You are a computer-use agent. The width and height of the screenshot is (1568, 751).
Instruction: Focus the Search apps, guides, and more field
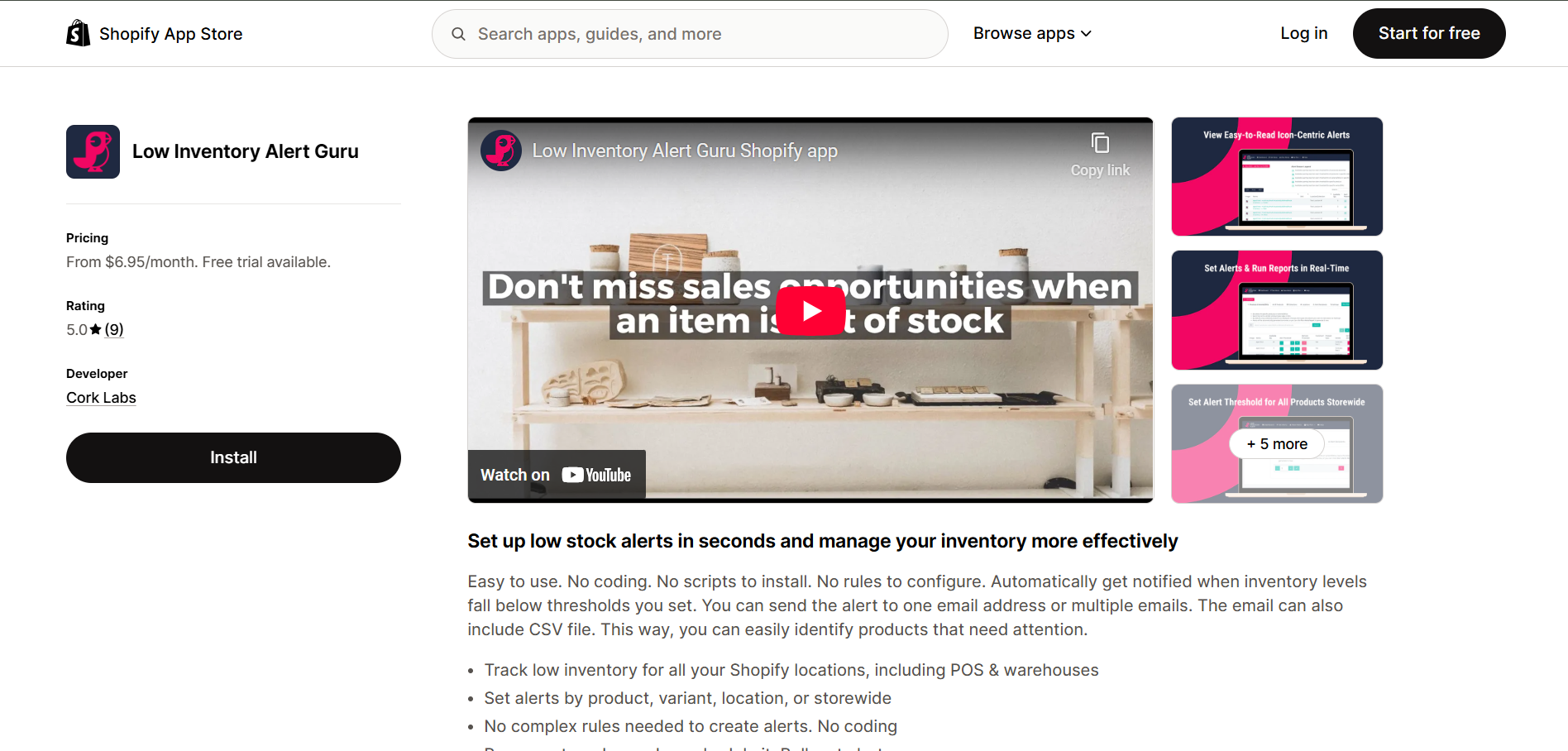[x=690, y=34]
